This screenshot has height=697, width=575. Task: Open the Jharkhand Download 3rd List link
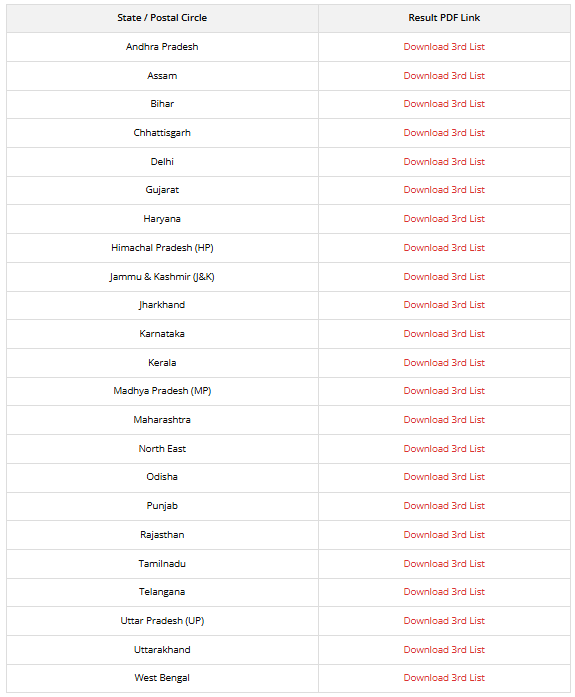(444, 304)
